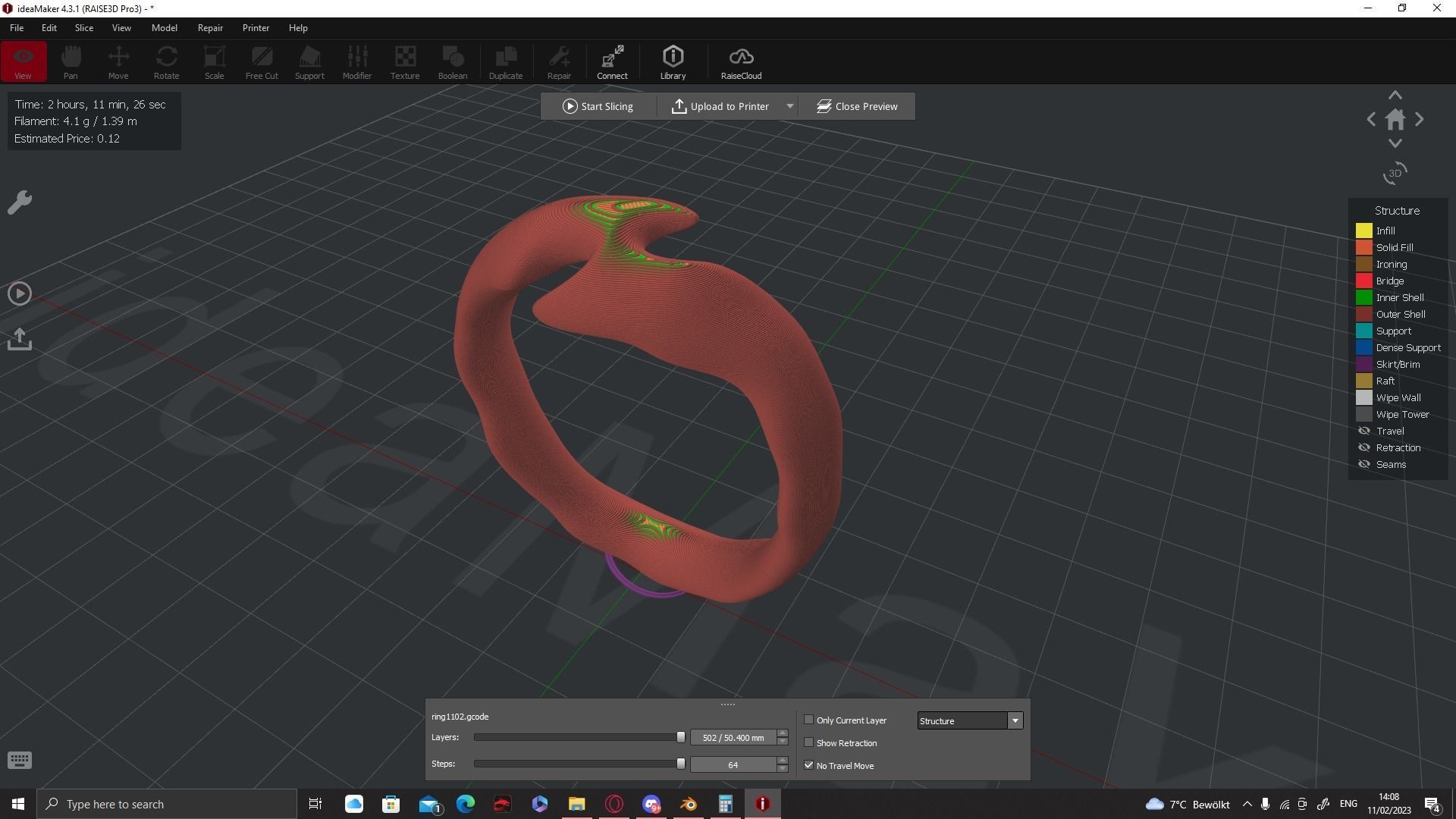Image resolution: width=1456 pixels, height=819 pixels.
Task: Toggle Seams visibility in Structure legend
Action: click(1364, 464)
